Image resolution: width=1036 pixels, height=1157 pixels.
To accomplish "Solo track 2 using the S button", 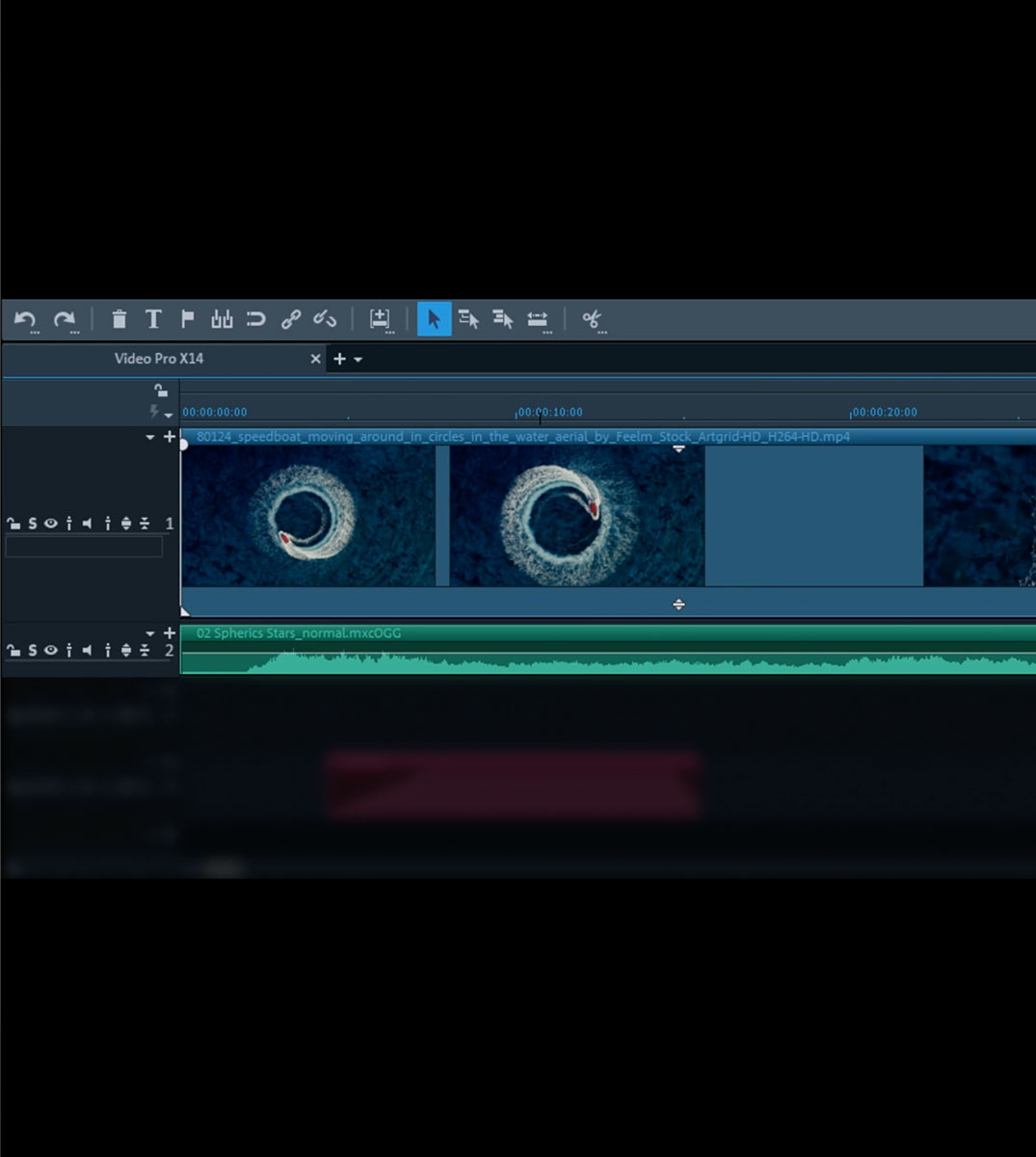I will pyautogui.click(x=32, y=650).
